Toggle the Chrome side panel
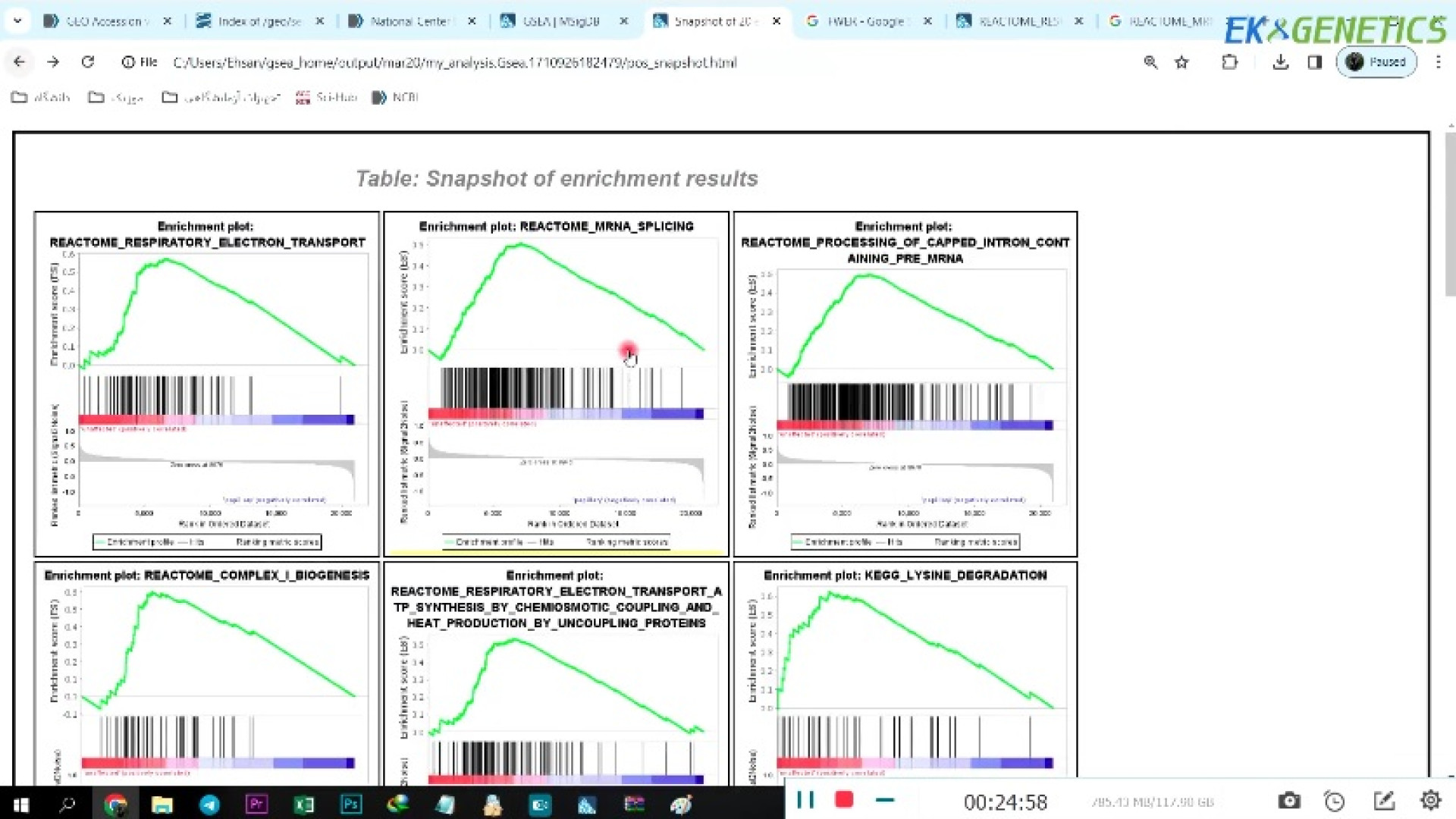The width and height of the screenshot is (1456, 819). (x=1315, y=62)
